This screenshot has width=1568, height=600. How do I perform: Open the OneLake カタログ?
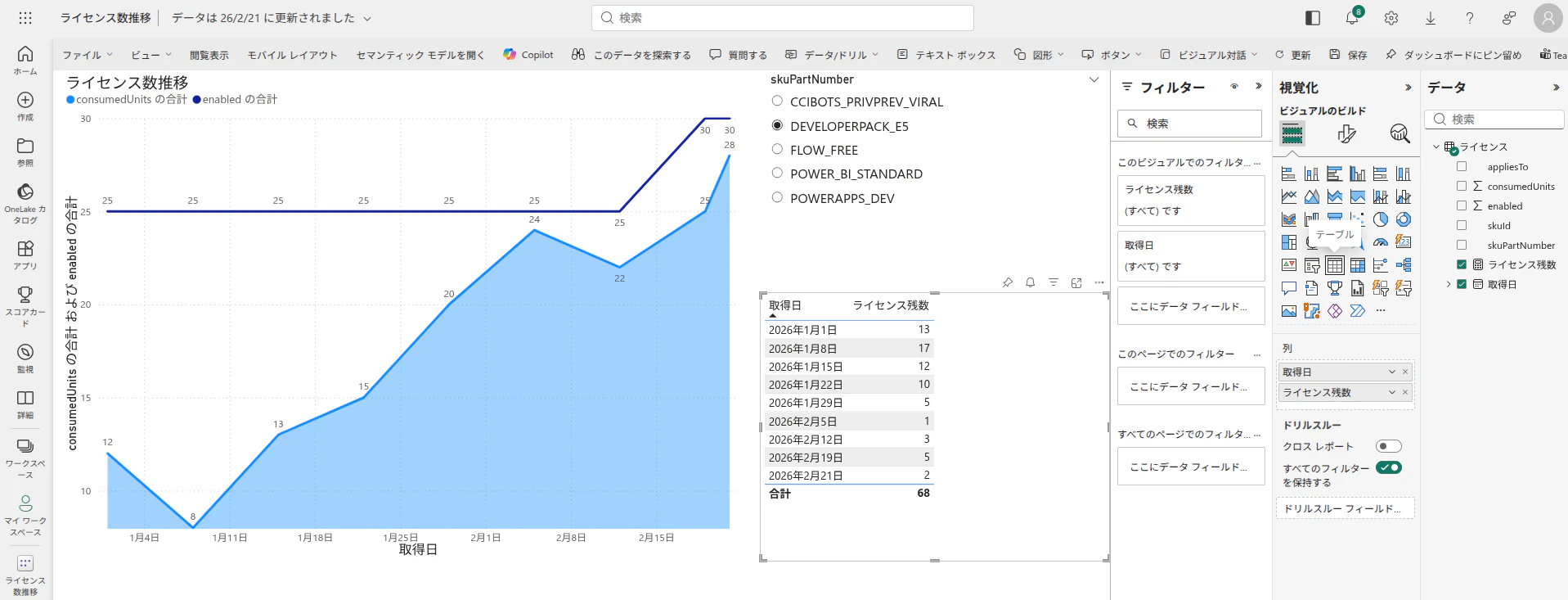pyautogui.click(x=25, y=204)
